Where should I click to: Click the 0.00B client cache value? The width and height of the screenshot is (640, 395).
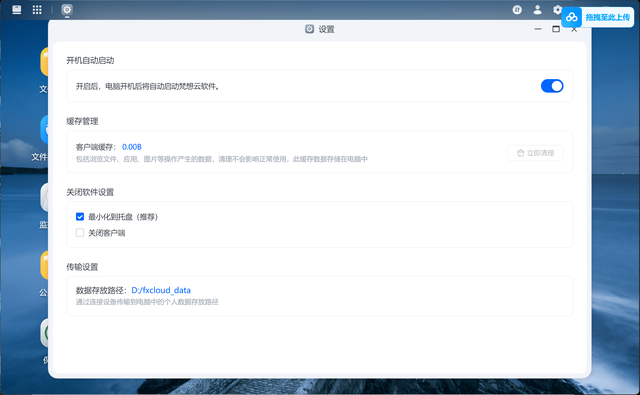click(x=132, y=147)
